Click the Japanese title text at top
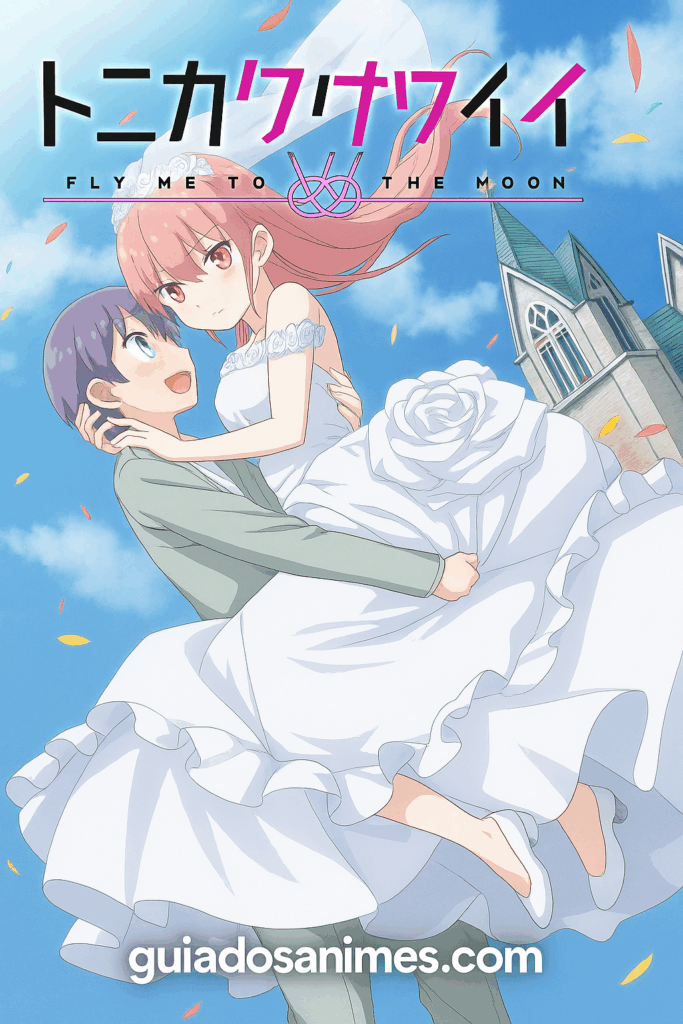 pos(310,107)
